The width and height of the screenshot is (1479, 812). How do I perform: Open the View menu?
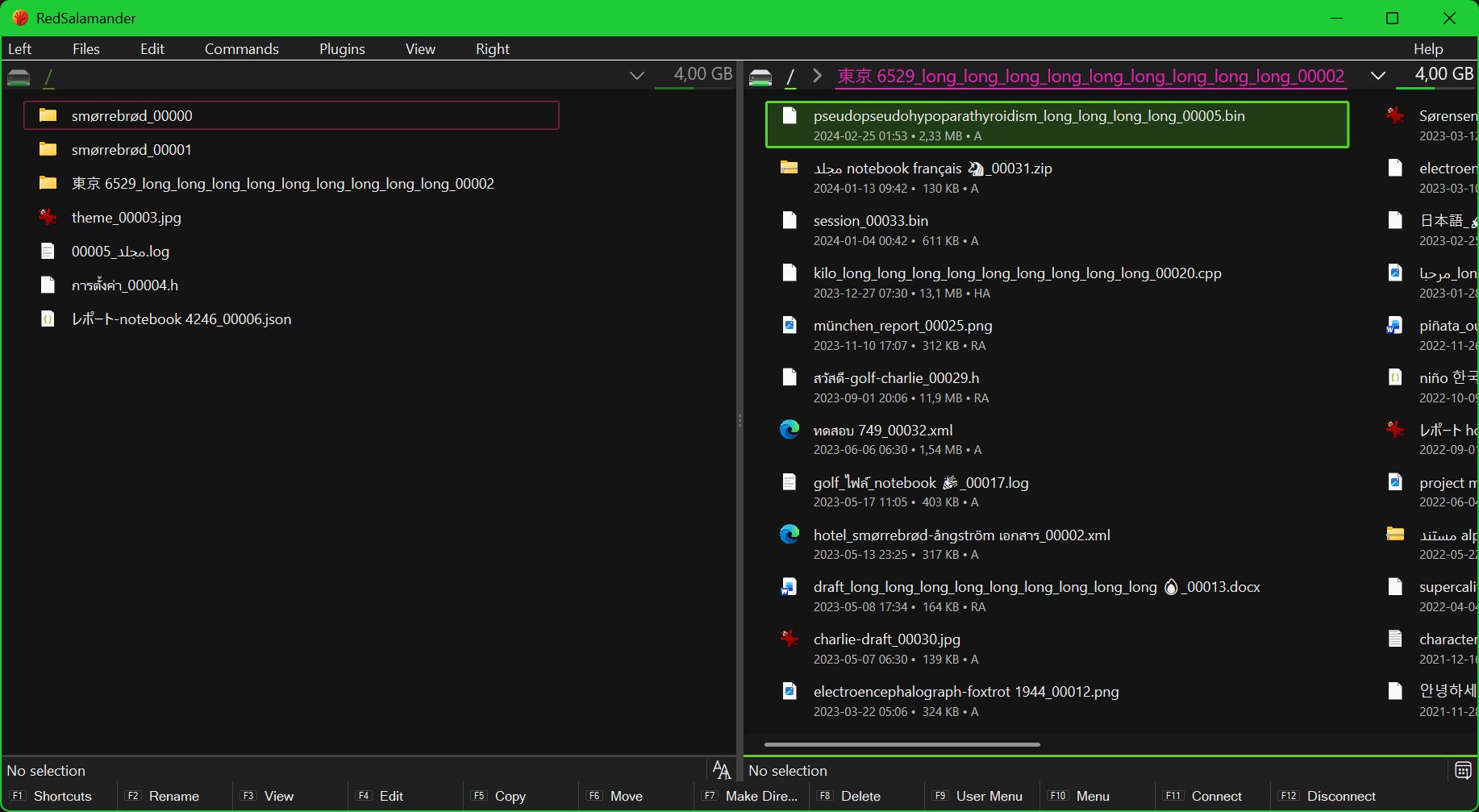[x=420, y=49]
